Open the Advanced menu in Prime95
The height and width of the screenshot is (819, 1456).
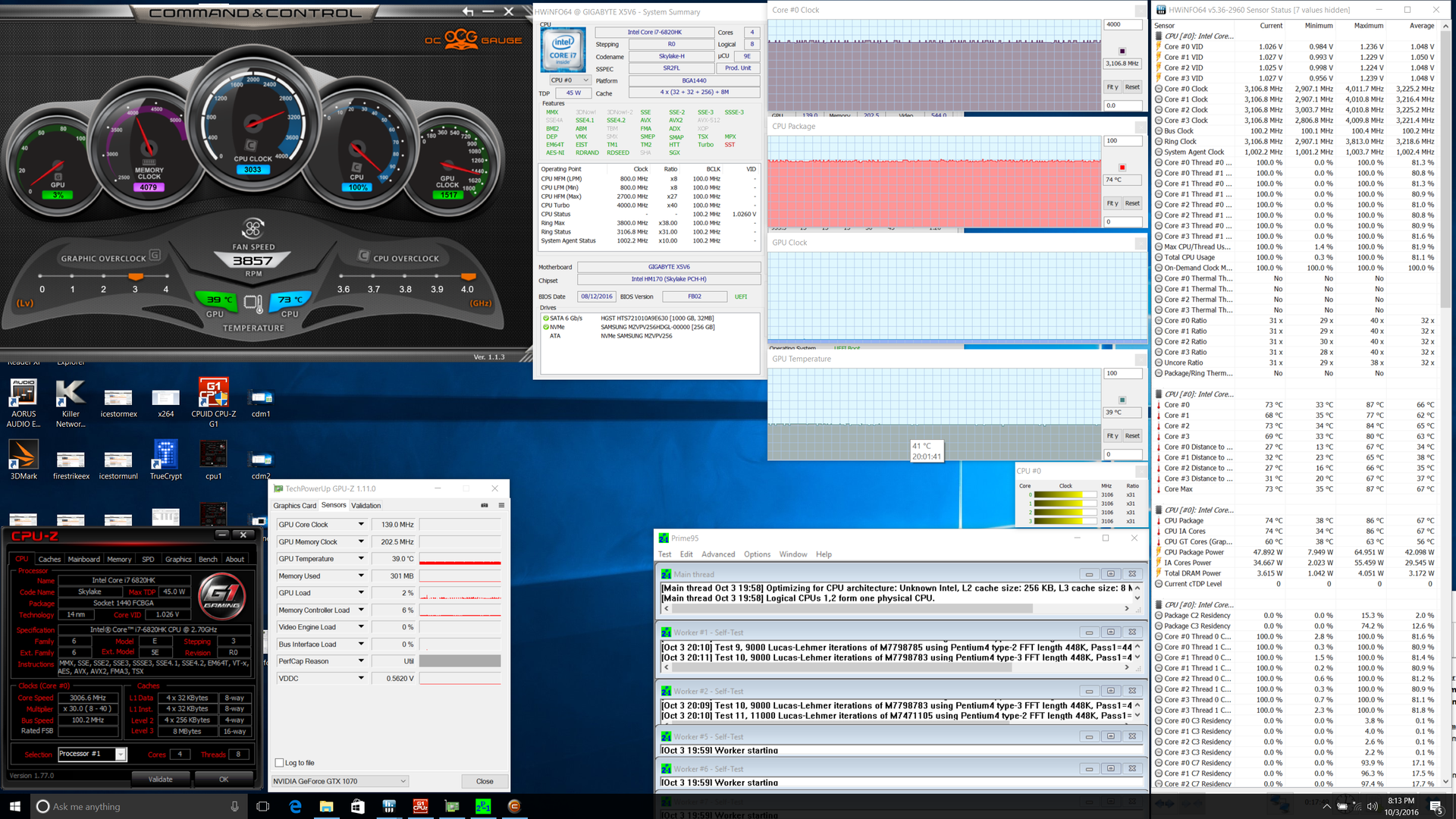point(717,554)
